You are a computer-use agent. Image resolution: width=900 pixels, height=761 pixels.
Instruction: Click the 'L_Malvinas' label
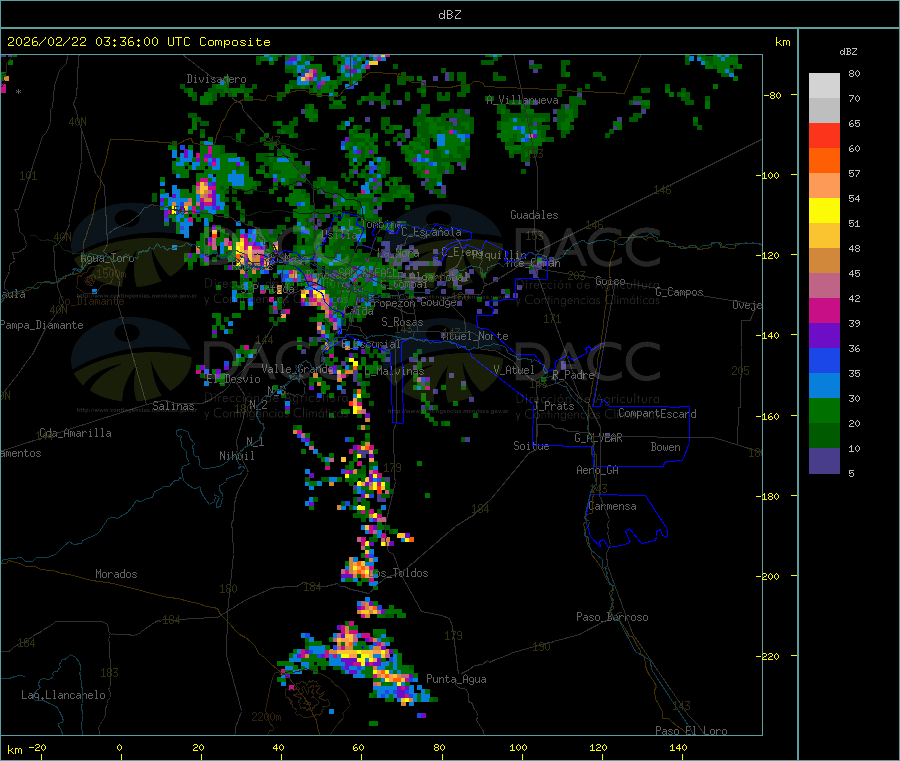coord(394,371)
